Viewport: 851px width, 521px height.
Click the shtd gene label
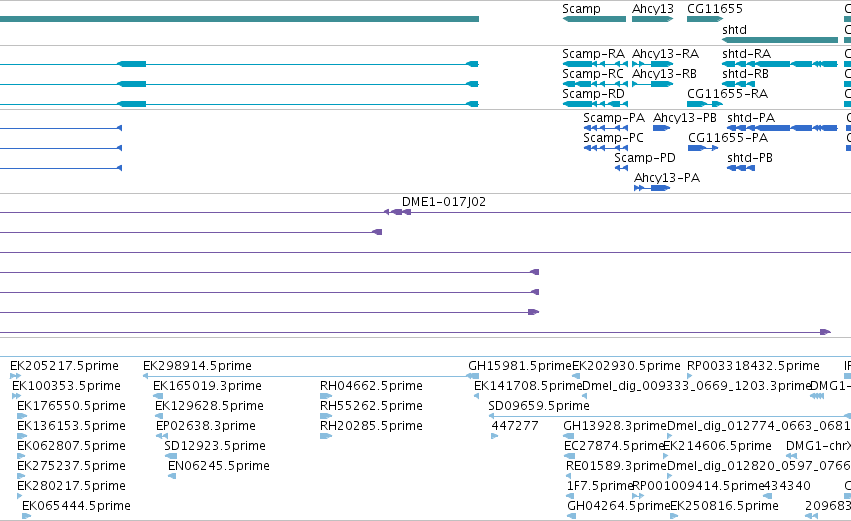tap(734, 30)
